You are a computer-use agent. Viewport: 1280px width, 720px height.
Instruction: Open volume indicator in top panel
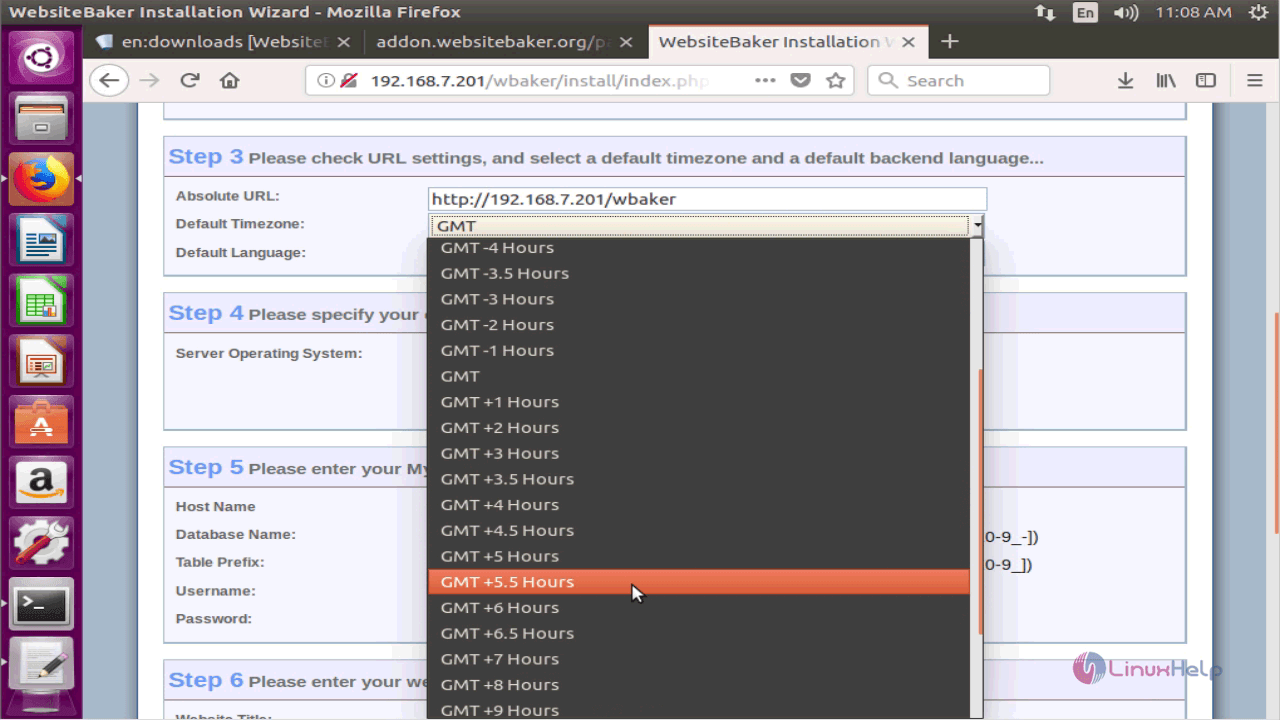click(x=1126, y=12)
